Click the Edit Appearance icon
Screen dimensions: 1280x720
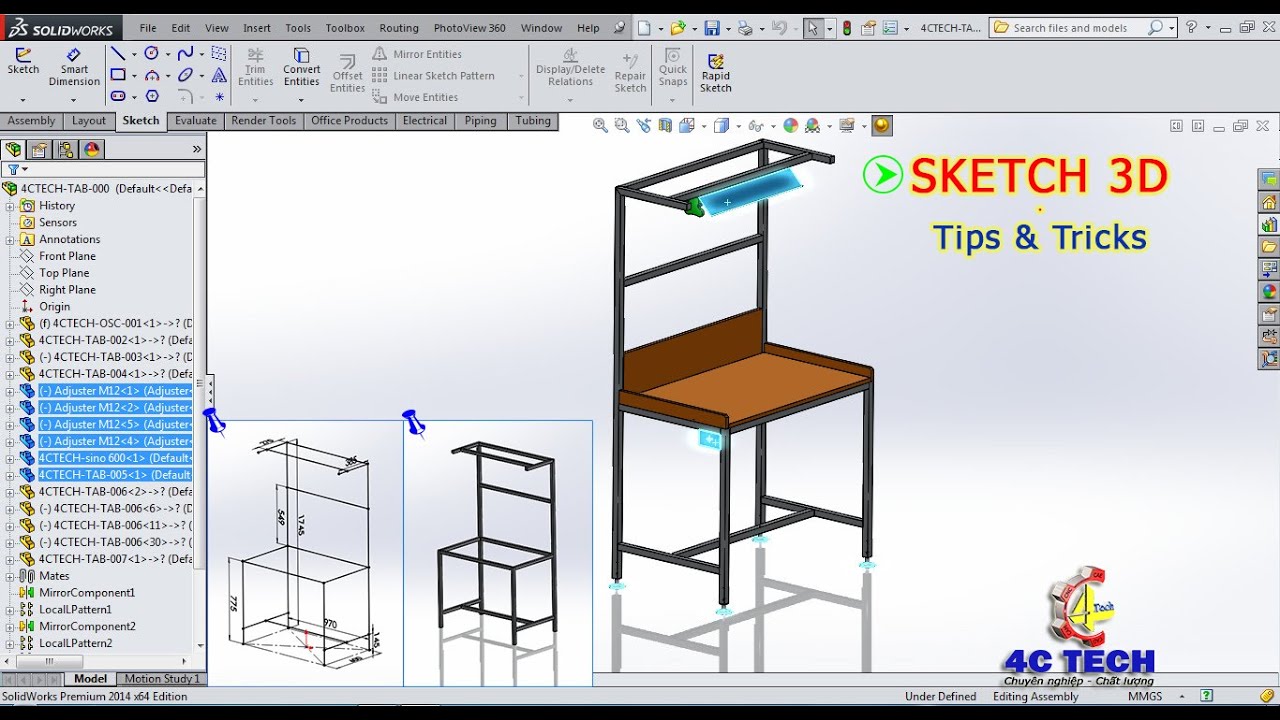(x=791, y=125)
